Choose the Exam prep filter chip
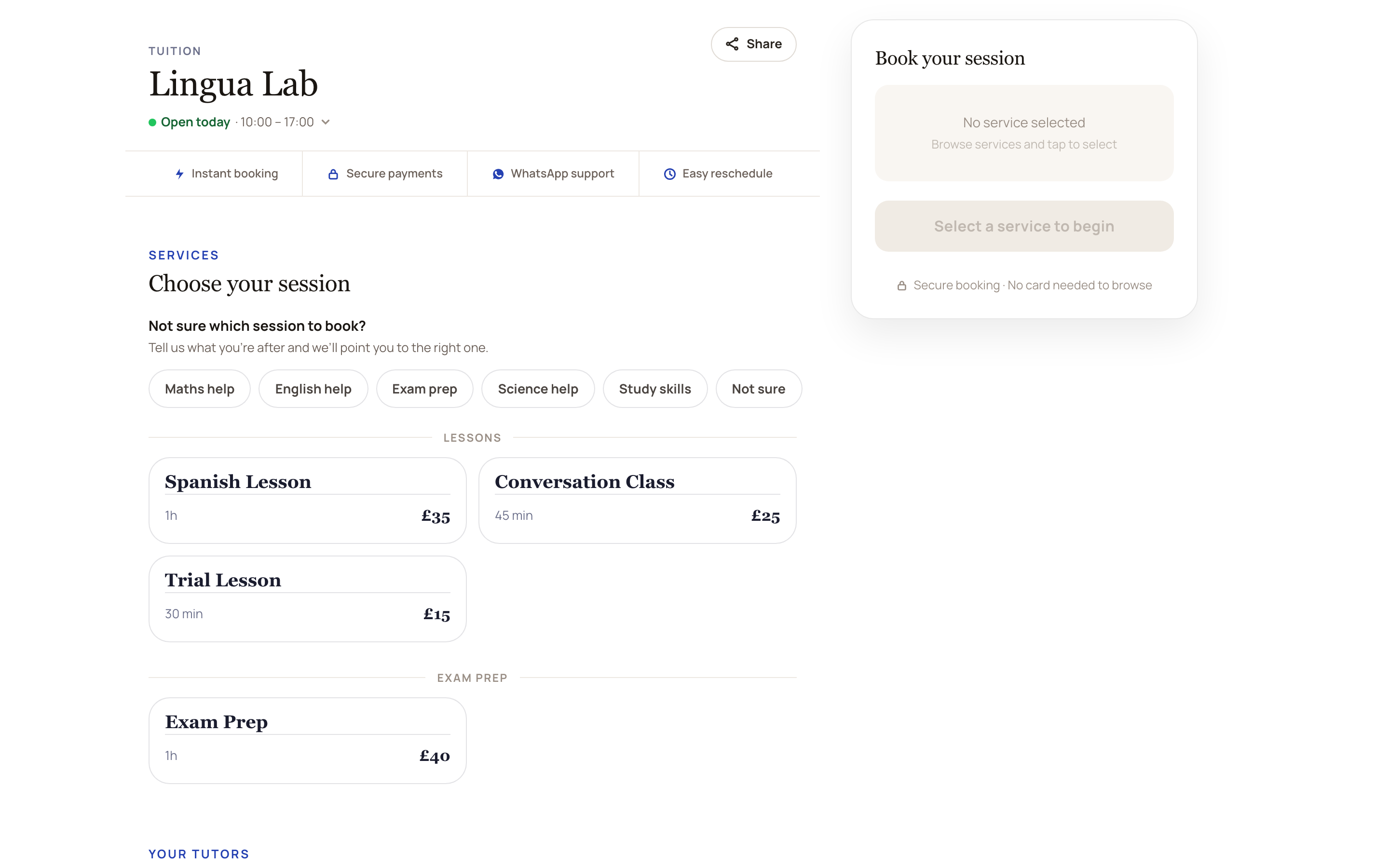This screenshot has width=1389, height=868. 424,389
